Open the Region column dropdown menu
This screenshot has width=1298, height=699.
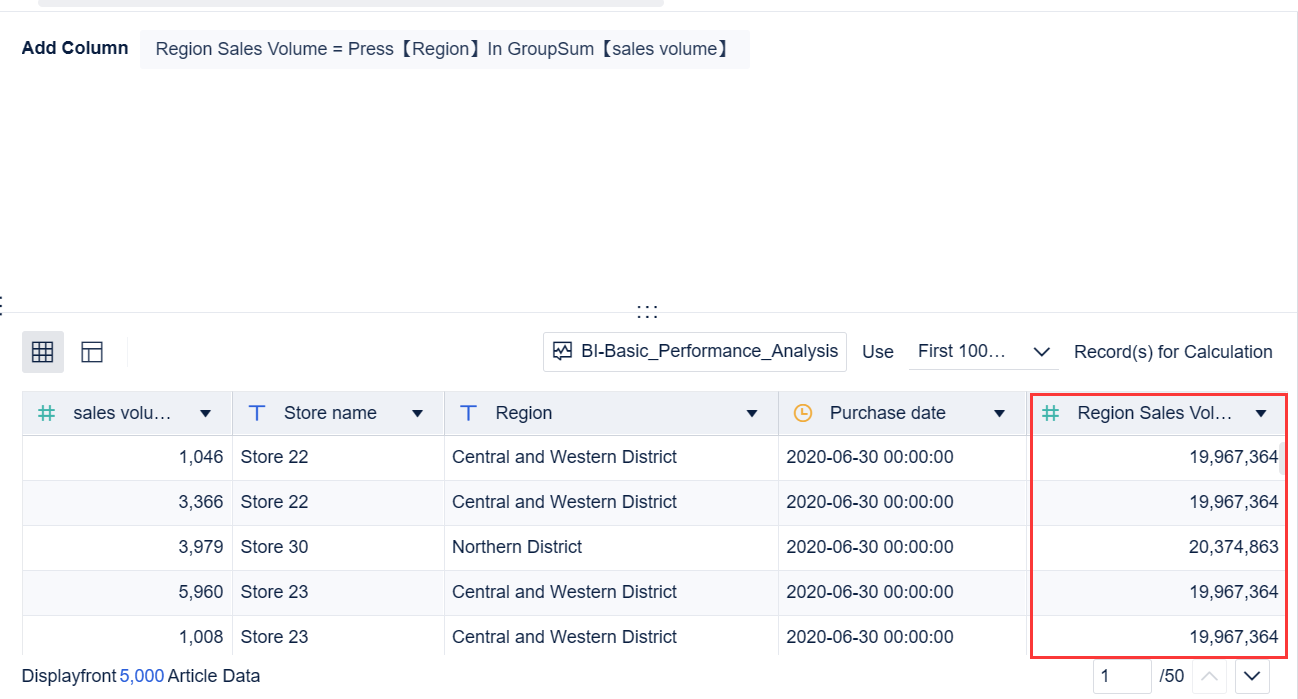pos(751,412)
